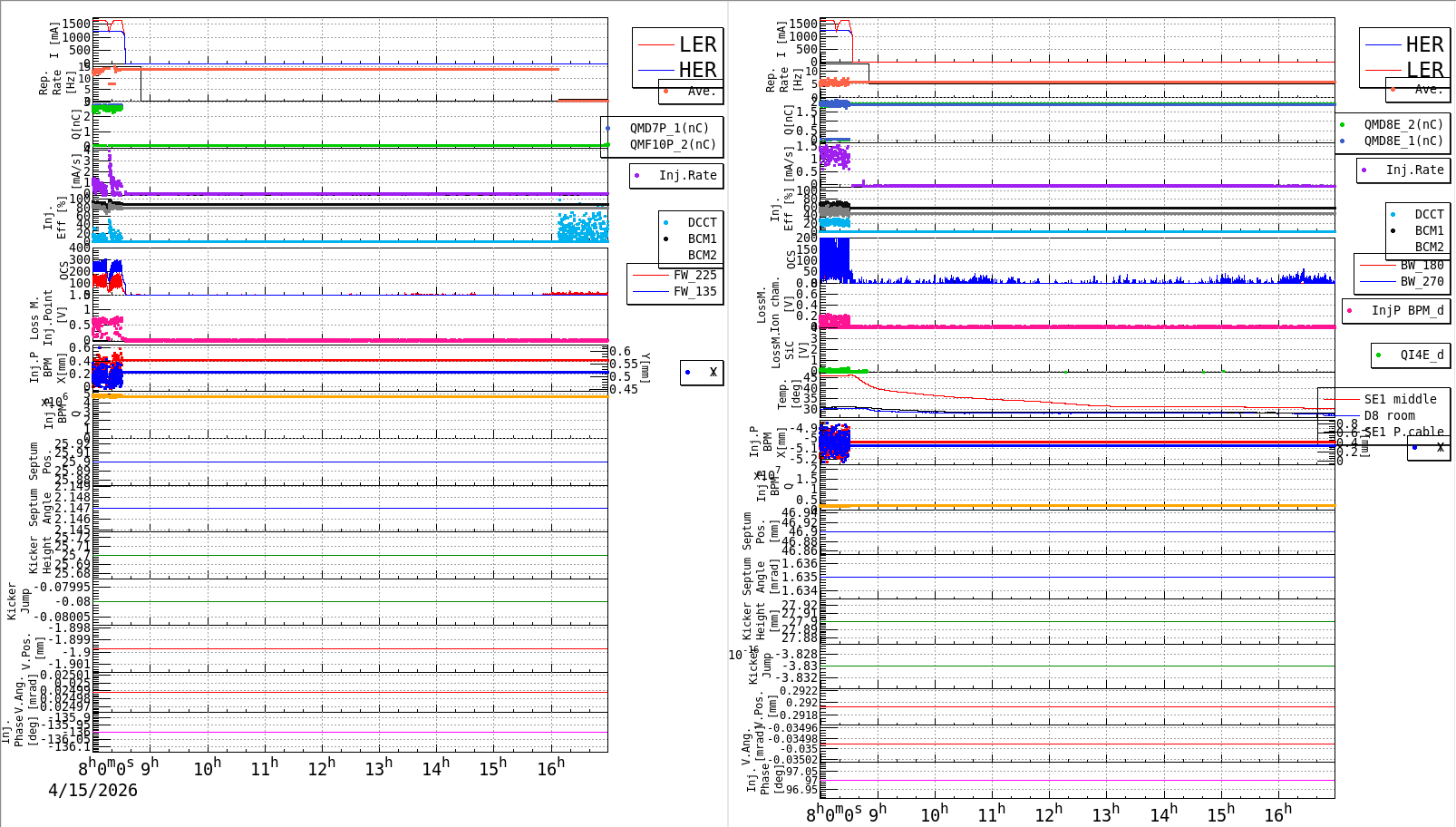This screenshot has width=1456, height=827.
Task: Click the Ave. legend in left chart
Action: click(701, 91)
